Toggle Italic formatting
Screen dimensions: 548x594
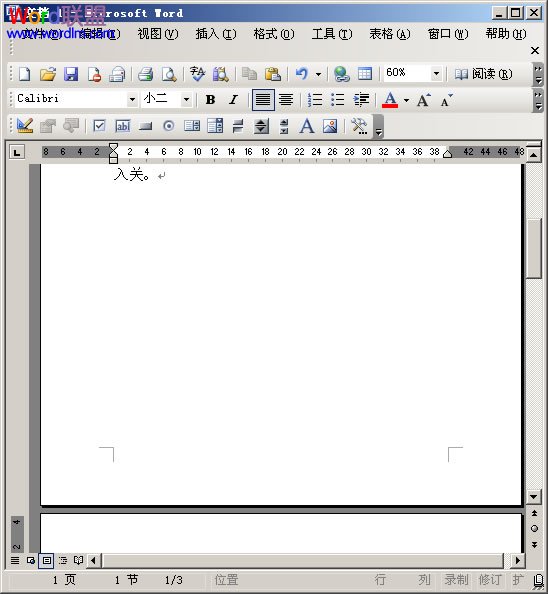click(x=233, y=100)
